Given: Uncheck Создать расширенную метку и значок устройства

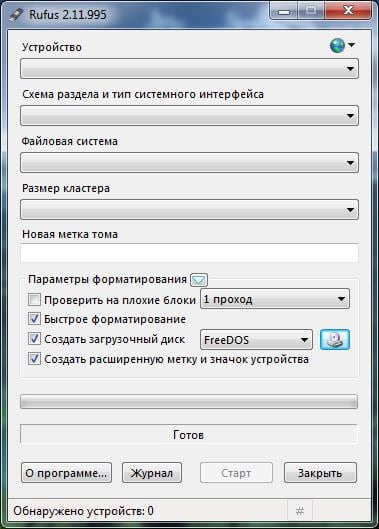Looking at the screenshot, I should click(x=34, y=359).
